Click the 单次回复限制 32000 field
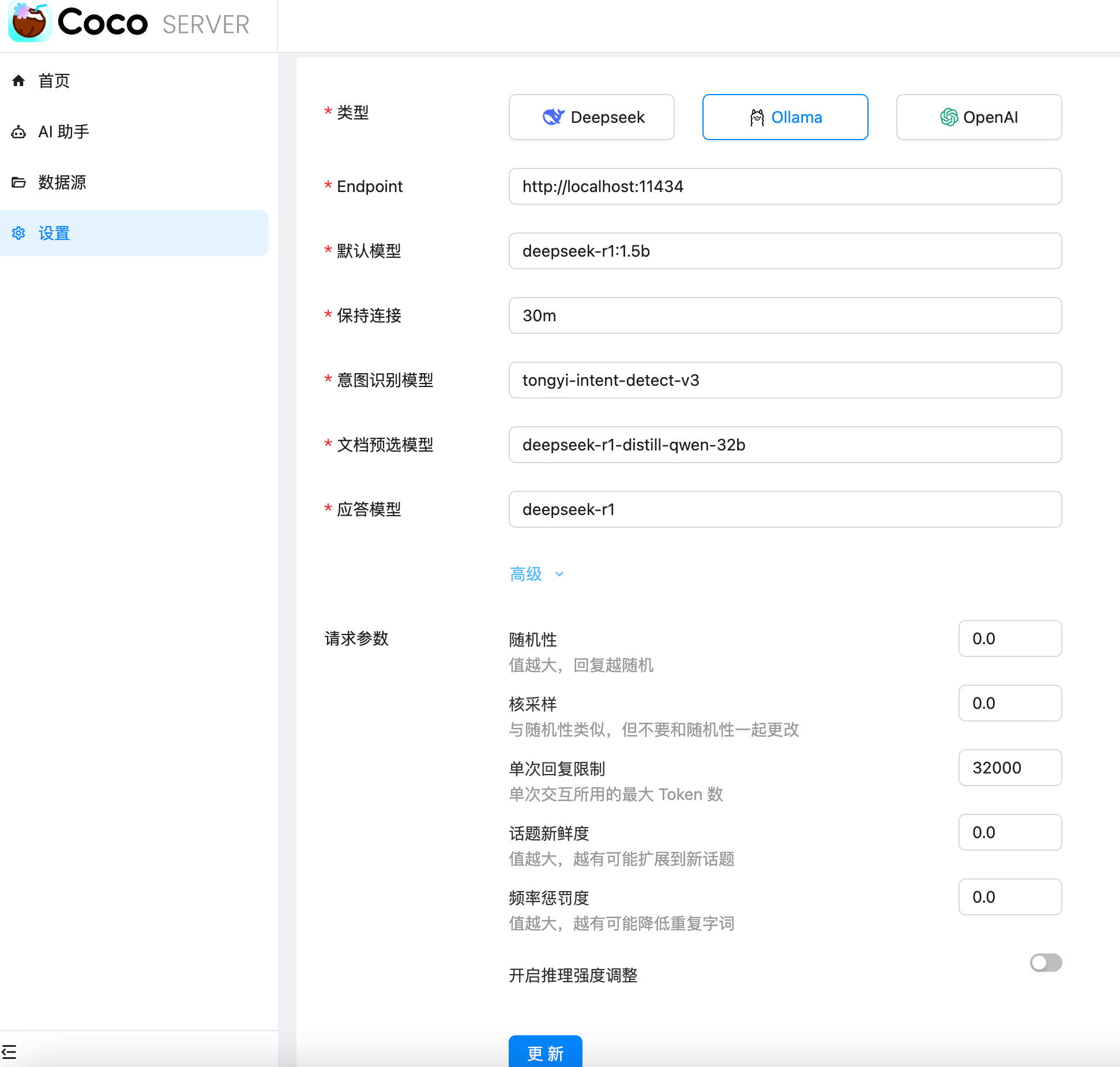The width and height of the screenshot is (1120, 1067). pyautogui.click(x=1009, y=768)
